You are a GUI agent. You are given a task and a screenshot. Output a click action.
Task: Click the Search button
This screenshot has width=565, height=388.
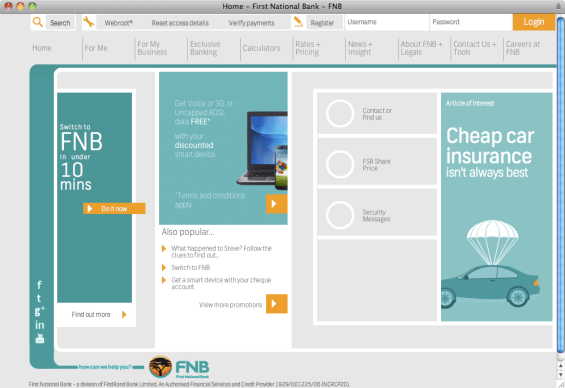click(60, 23)
